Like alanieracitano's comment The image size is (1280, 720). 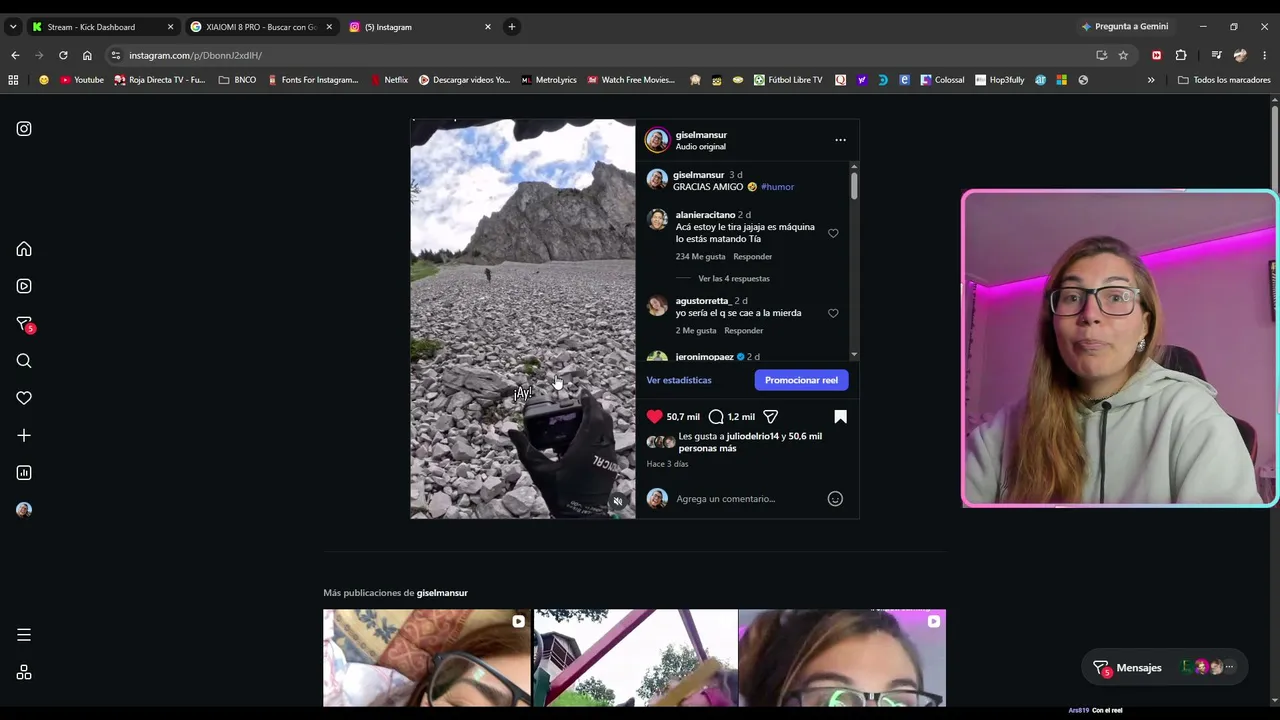coord(833,233)
